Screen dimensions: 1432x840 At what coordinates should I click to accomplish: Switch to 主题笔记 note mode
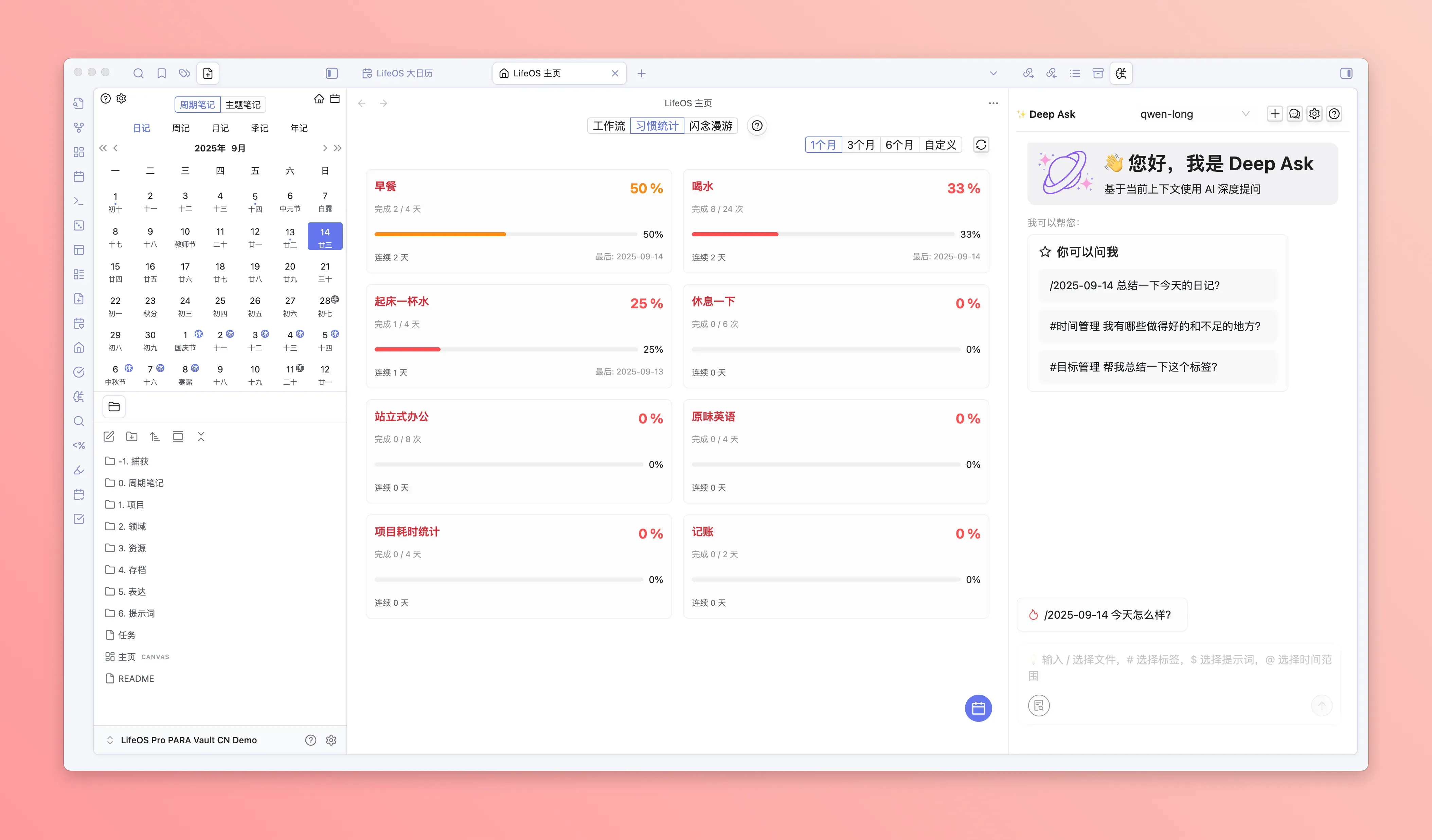(243, 105)
